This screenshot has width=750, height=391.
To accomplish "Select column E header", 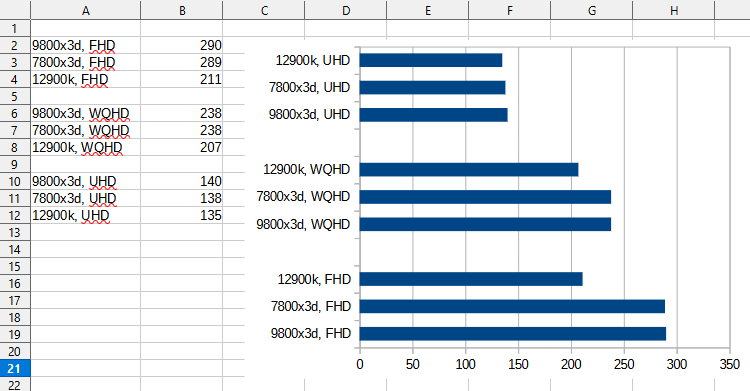I will tap(428, 10).
